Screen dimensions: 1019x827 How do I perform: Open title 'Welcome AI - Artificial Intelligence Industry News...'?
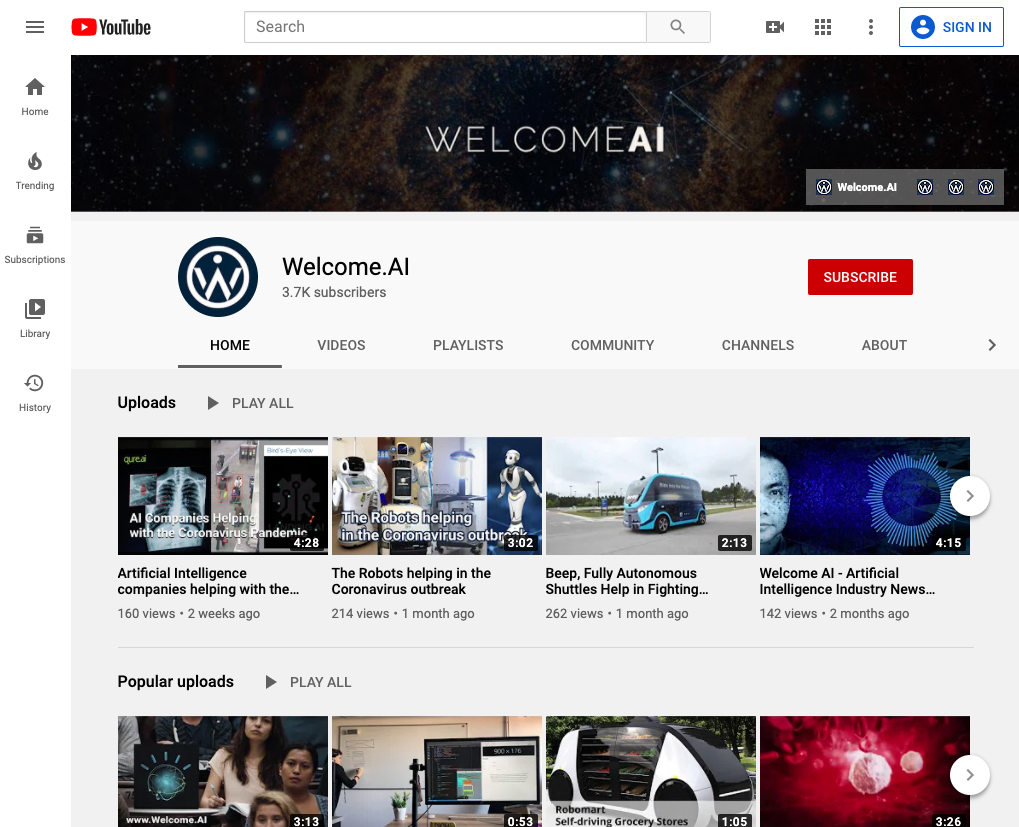coord(847,581)
